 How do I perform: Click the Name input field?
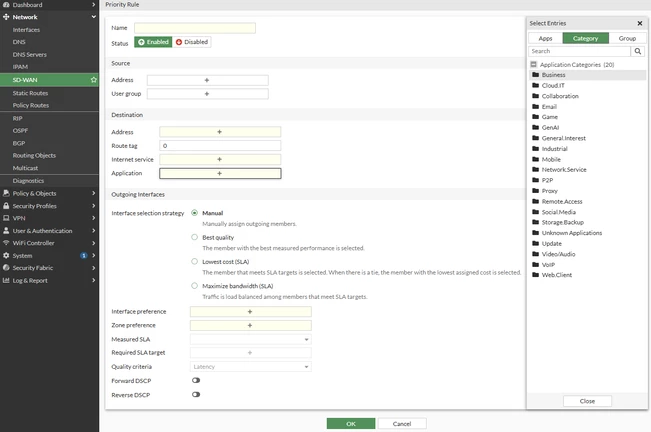(195, 28)
